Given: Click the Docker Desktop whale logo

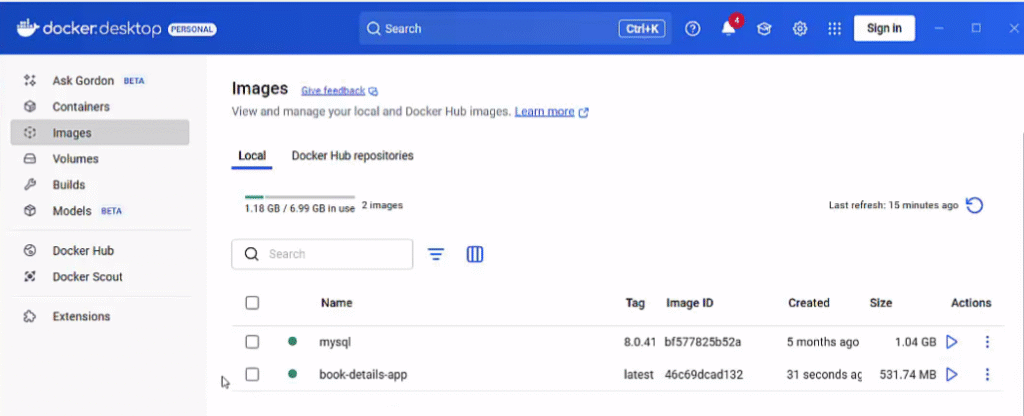Looking at the screenshot, I should [28, 29].
